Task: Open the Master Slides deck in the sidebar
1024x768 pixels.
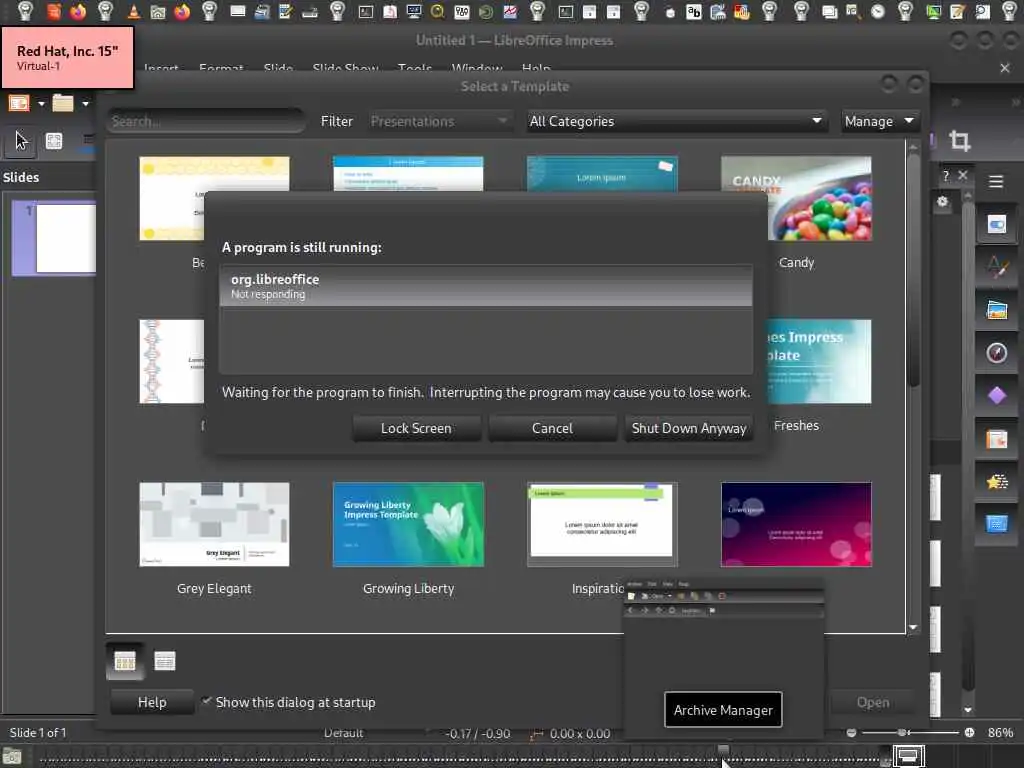Action: point(997,524)
